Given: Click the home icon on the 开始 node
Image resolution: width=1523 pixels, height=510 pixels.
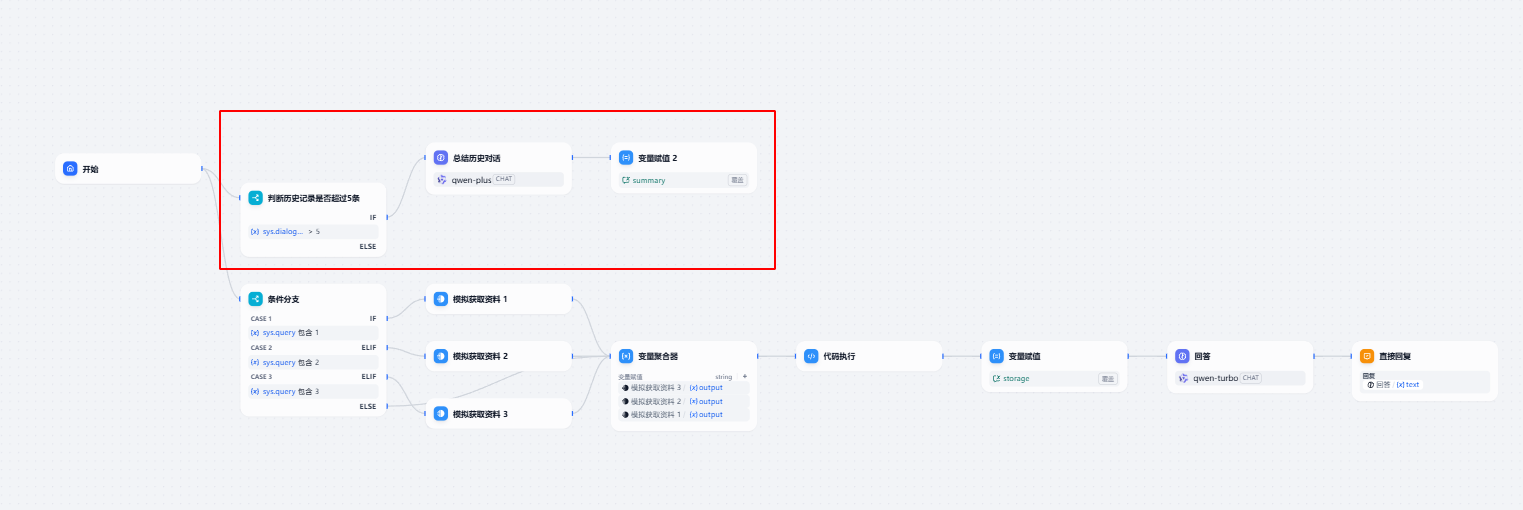Looking at the screenshot, I should [x=70, y=169].
